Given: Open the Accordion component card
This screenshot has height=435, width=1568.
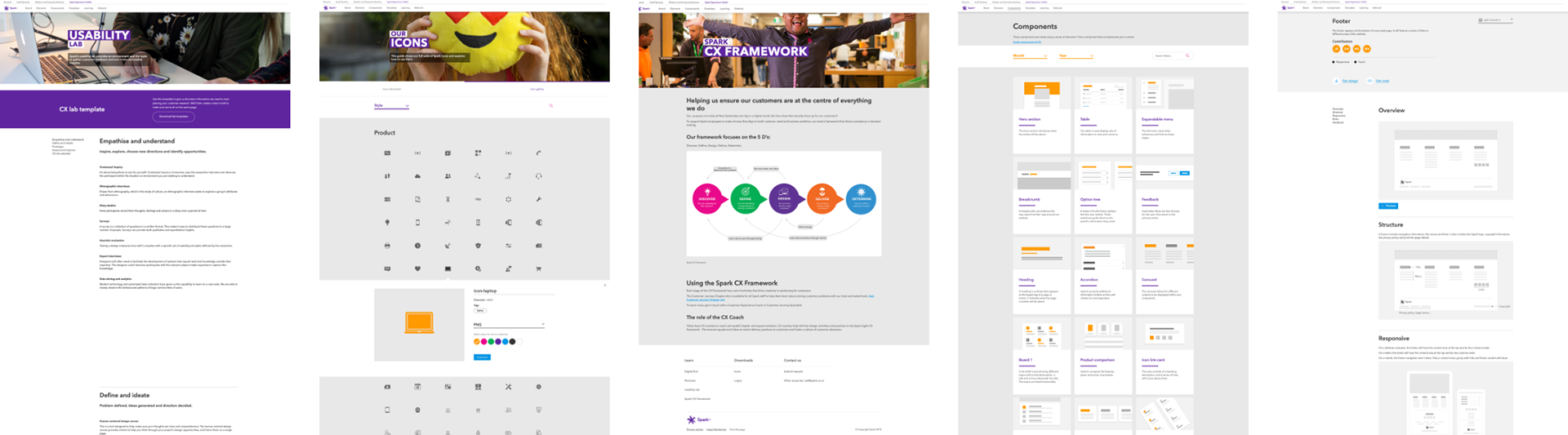Looking at the screenshot, I should click(x=1102, y=276).
